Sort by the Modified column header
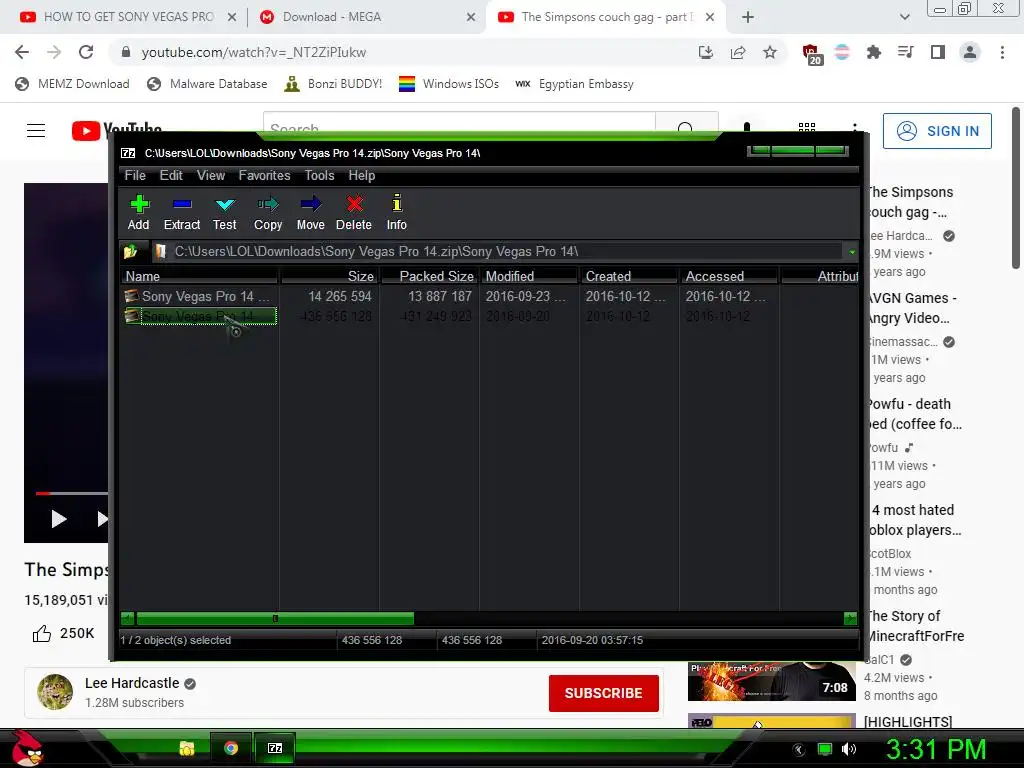This screenshot has width=1024, height=768. [x=530, y=276]
